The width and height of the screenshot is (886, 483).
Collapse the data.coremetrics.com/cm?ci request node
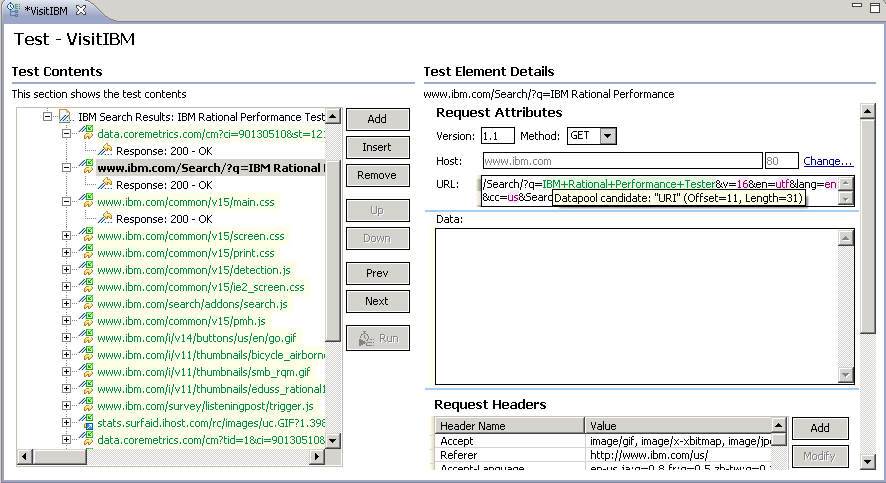(66, 134)
